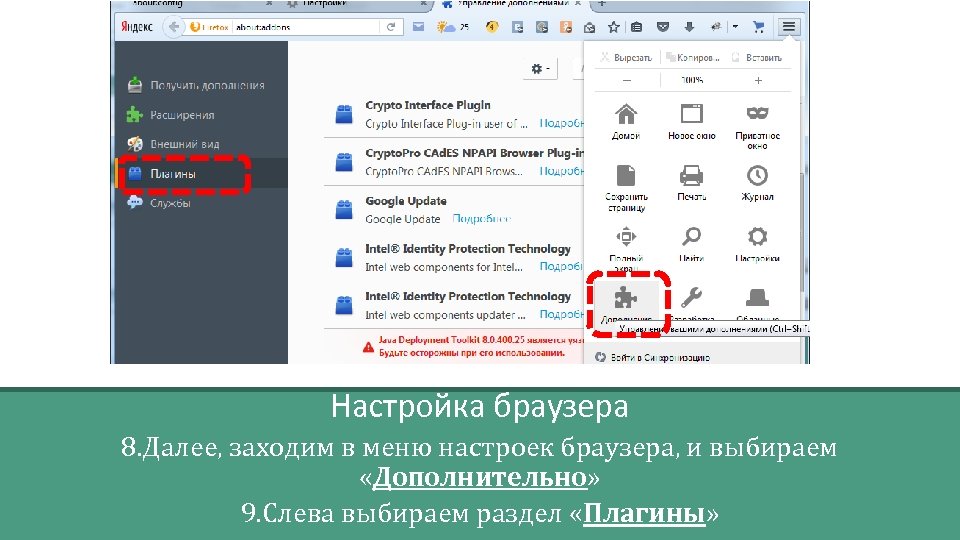Open the mail envelope toolbar icon
This screenshot has height=540, width=960.
pos(418,27)
